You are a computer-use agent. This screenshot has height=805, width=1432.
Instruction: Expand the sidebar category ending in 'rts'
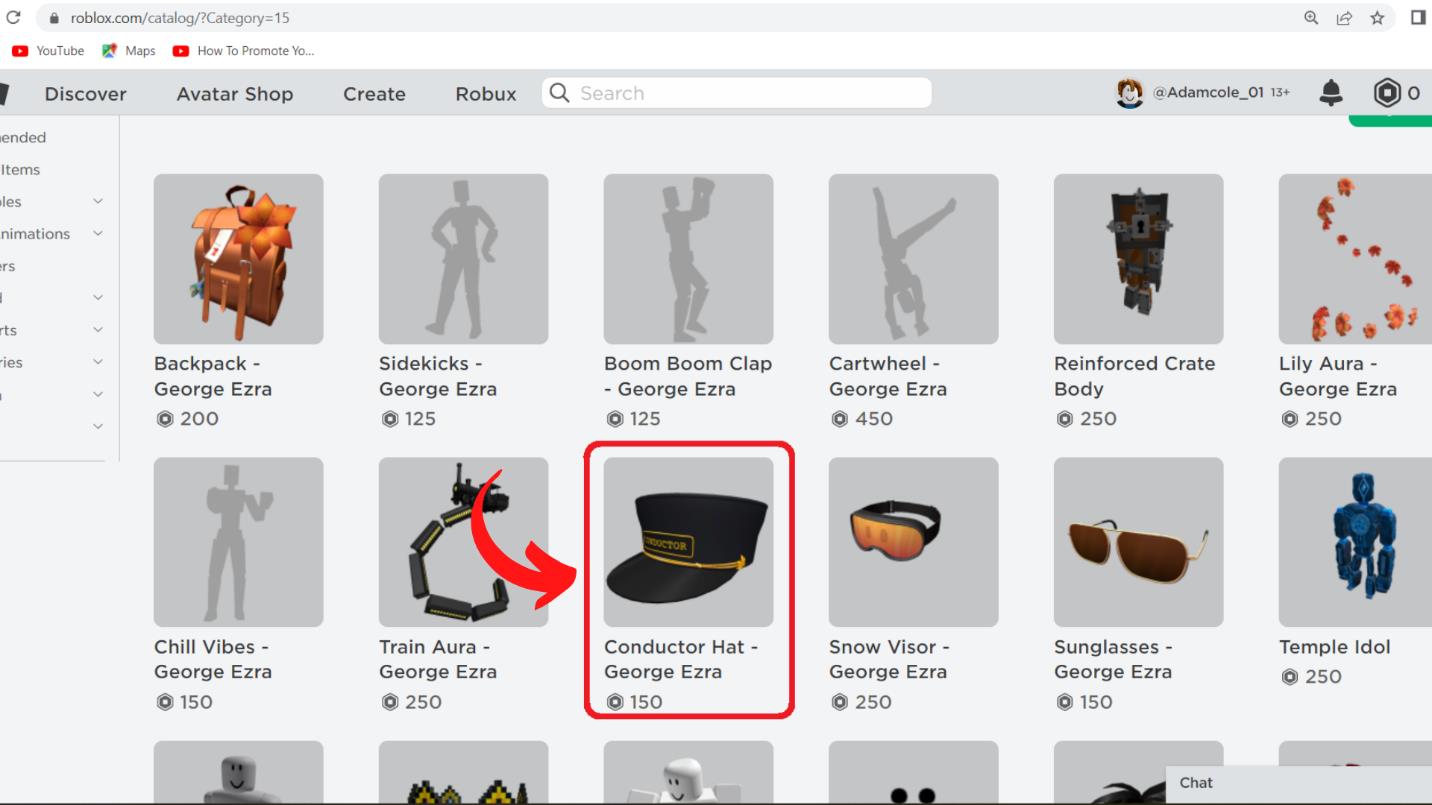[x=98, y=329]
